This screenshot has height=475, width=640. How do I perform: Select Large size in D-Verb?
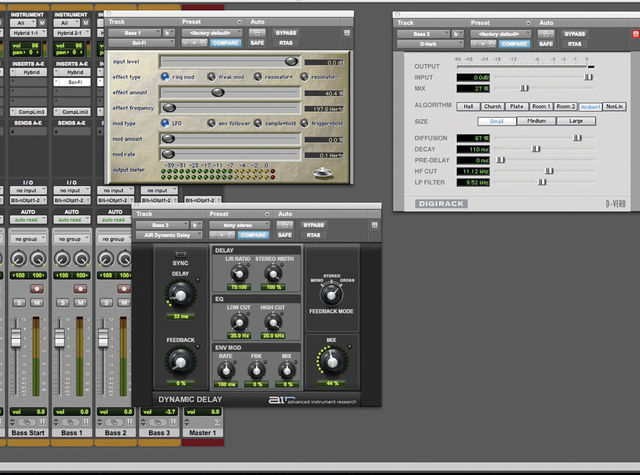pos(576,121)
